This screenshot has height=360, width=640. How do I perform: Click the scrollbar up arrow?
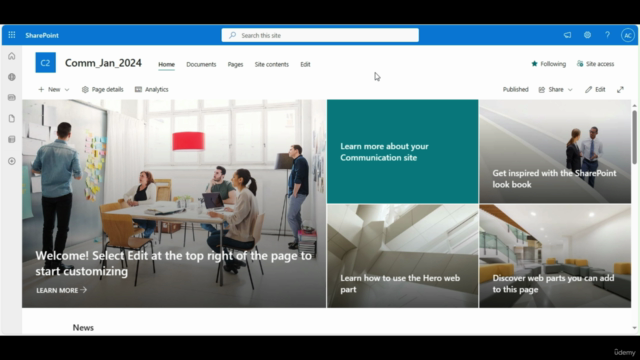[634, 106]
